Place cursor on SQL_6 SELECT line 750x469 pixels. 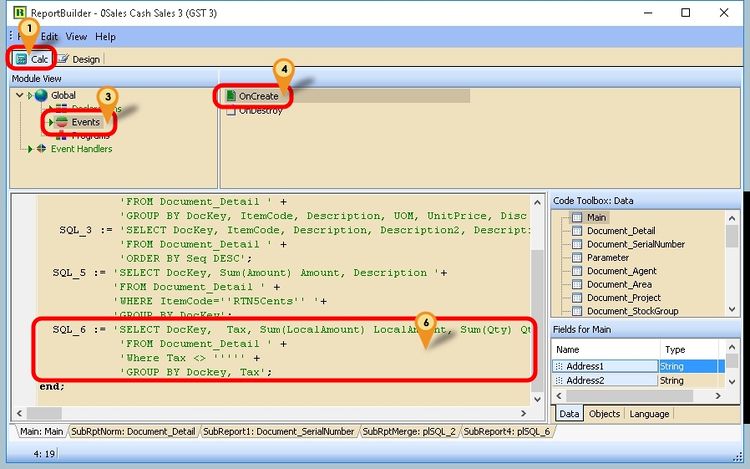tap(292, 329)
